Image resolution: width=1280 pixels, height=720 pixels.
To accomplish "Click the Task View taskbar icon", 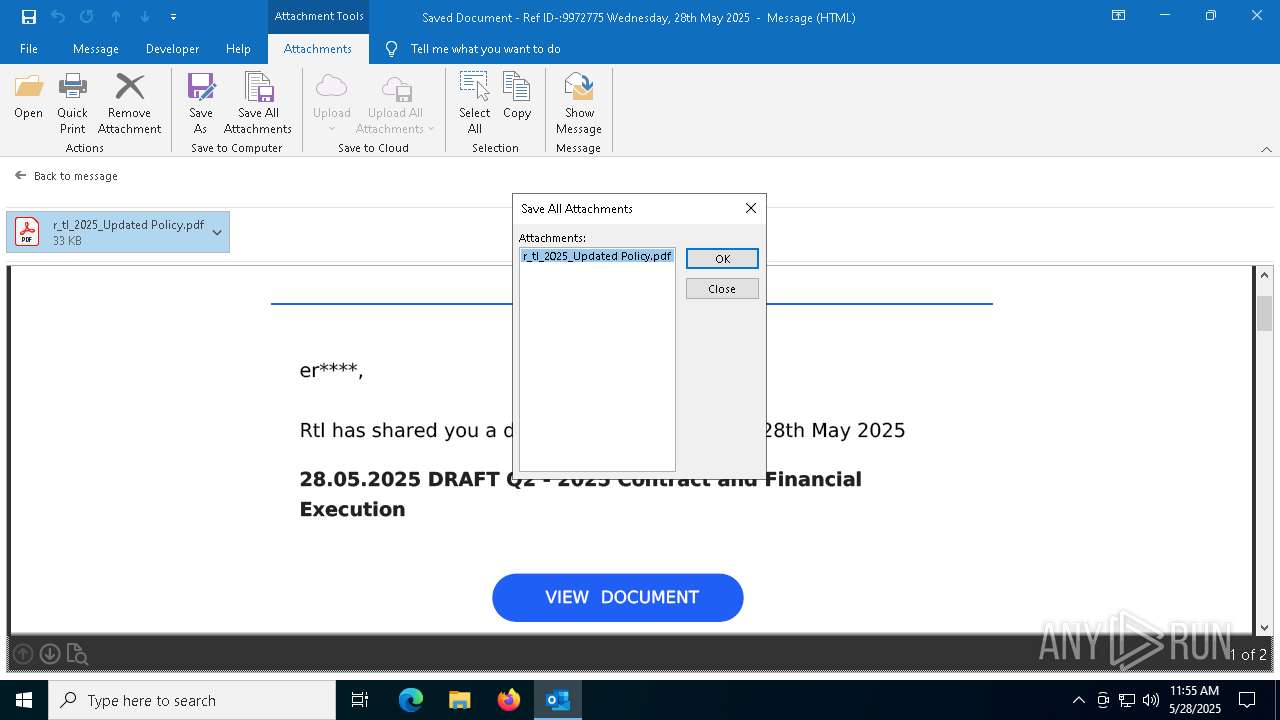I will click(x=360, y=700).
